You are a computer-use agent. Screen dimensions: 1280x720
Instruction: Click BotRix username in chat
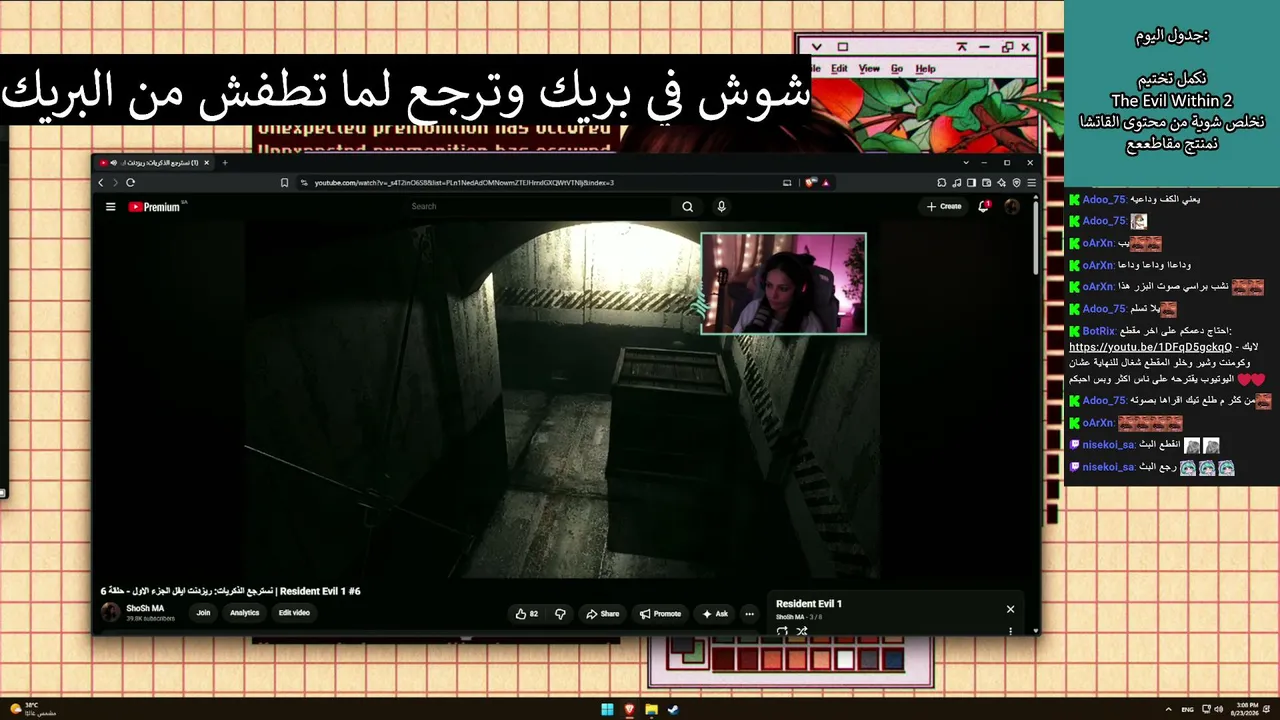1100,331
